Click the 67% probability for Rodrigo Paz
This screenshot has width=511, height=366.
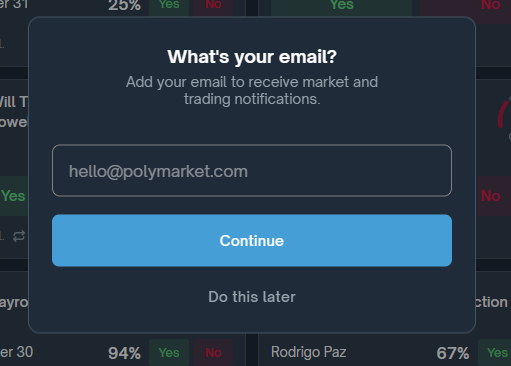pyautogui.click(x=453, y=353)
